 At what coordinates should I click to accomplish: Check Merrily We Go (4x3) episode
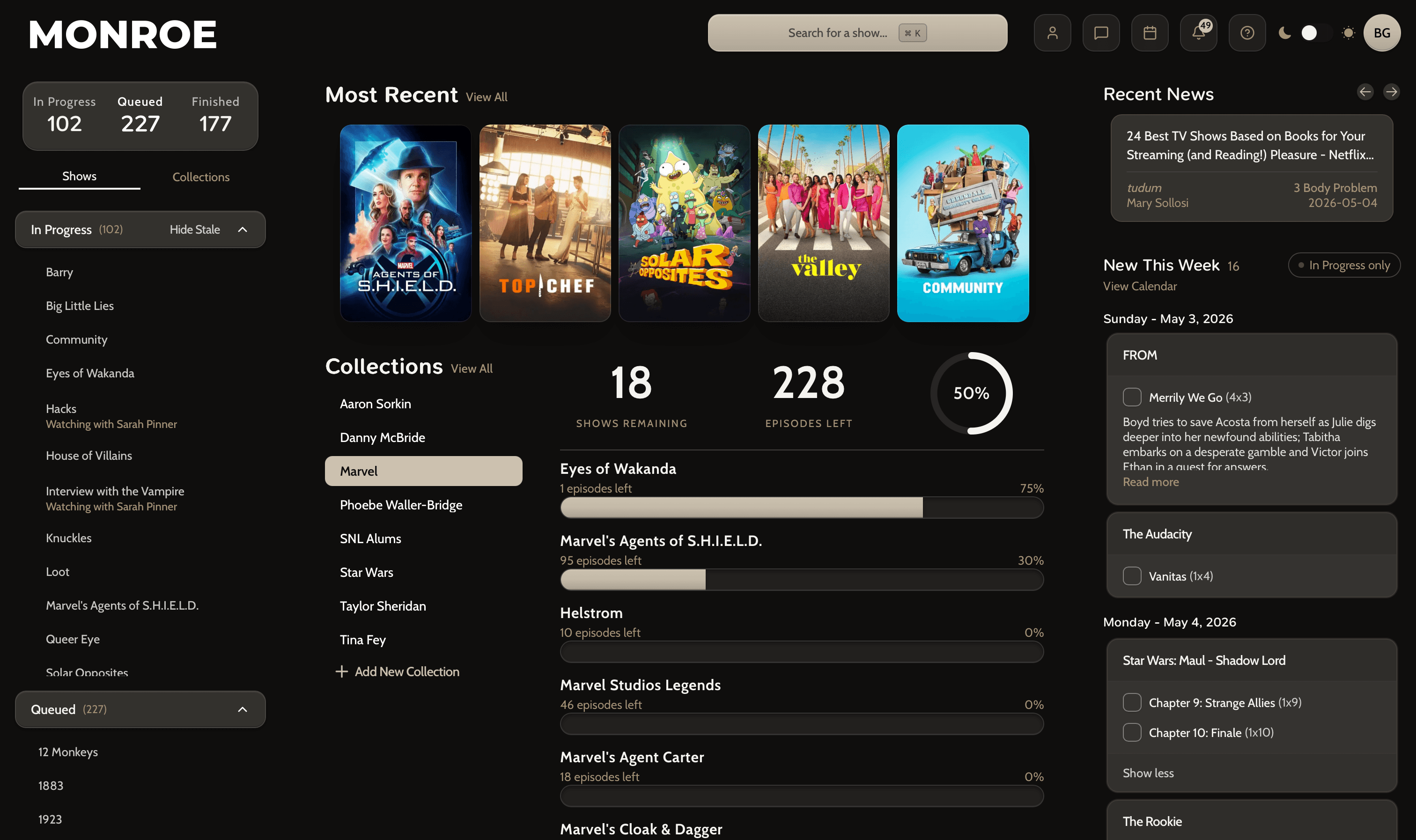[x=1132, y=397]
